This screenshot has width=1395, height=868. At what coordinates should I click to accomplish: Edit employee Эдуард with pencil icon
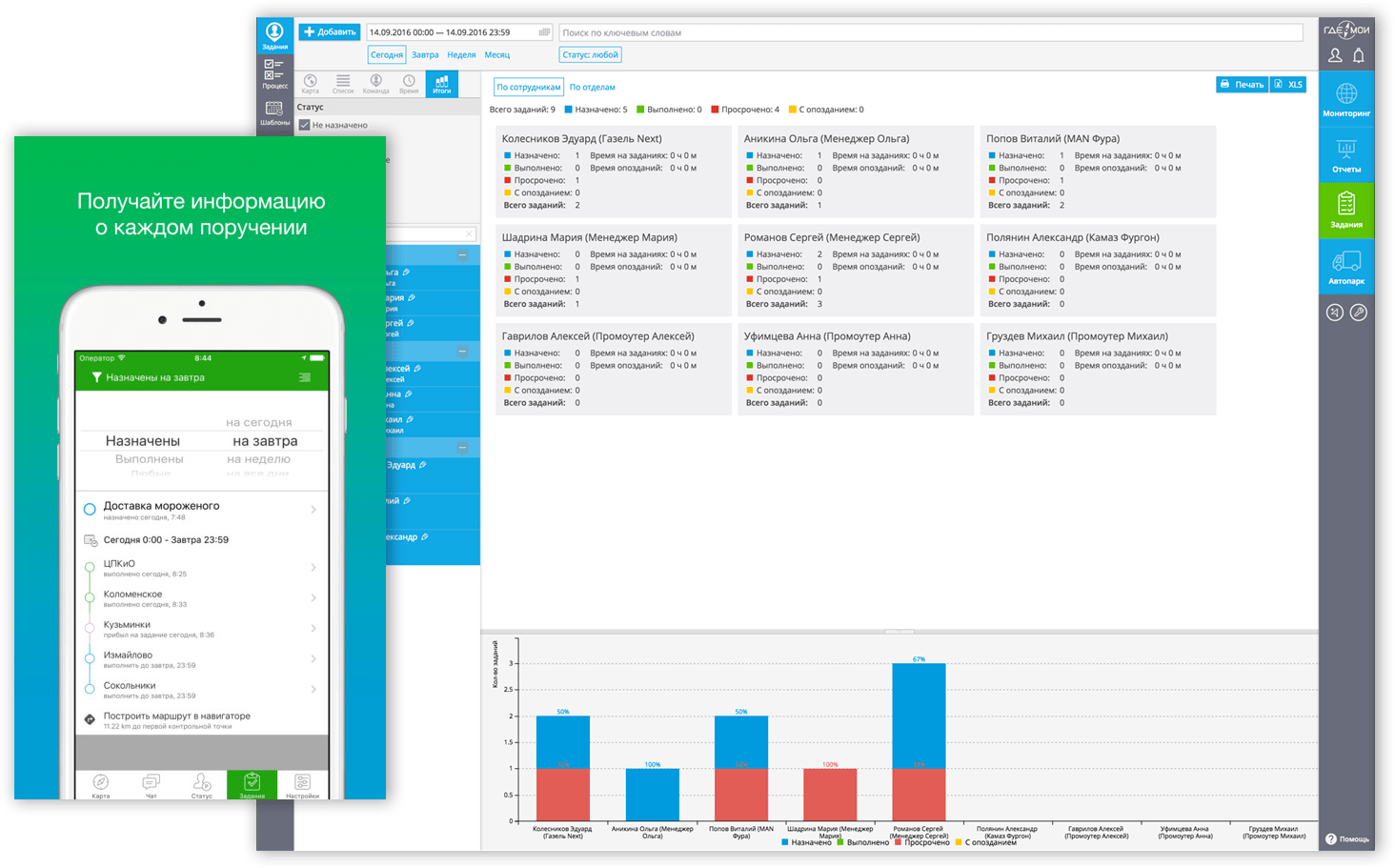coord(422,465)
